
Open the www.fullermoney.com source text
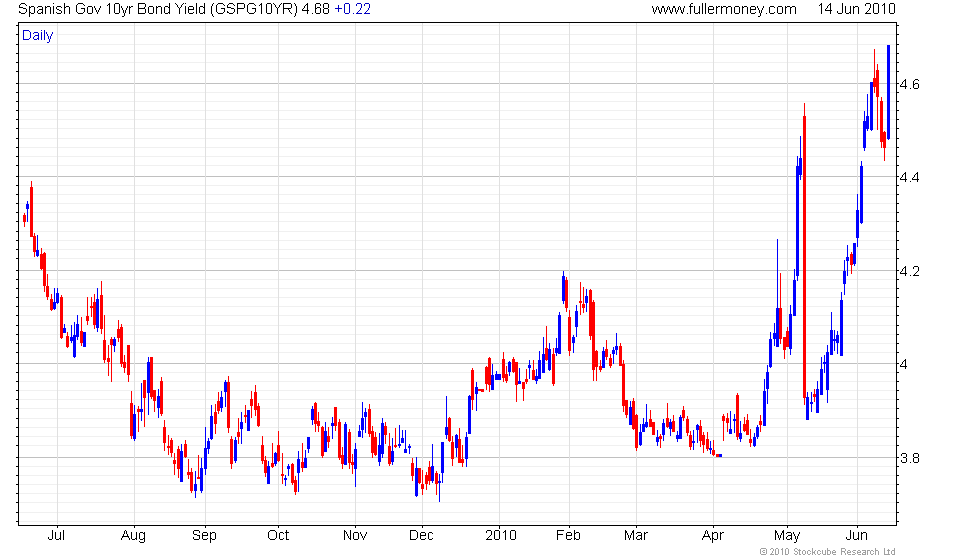[724, 9]
